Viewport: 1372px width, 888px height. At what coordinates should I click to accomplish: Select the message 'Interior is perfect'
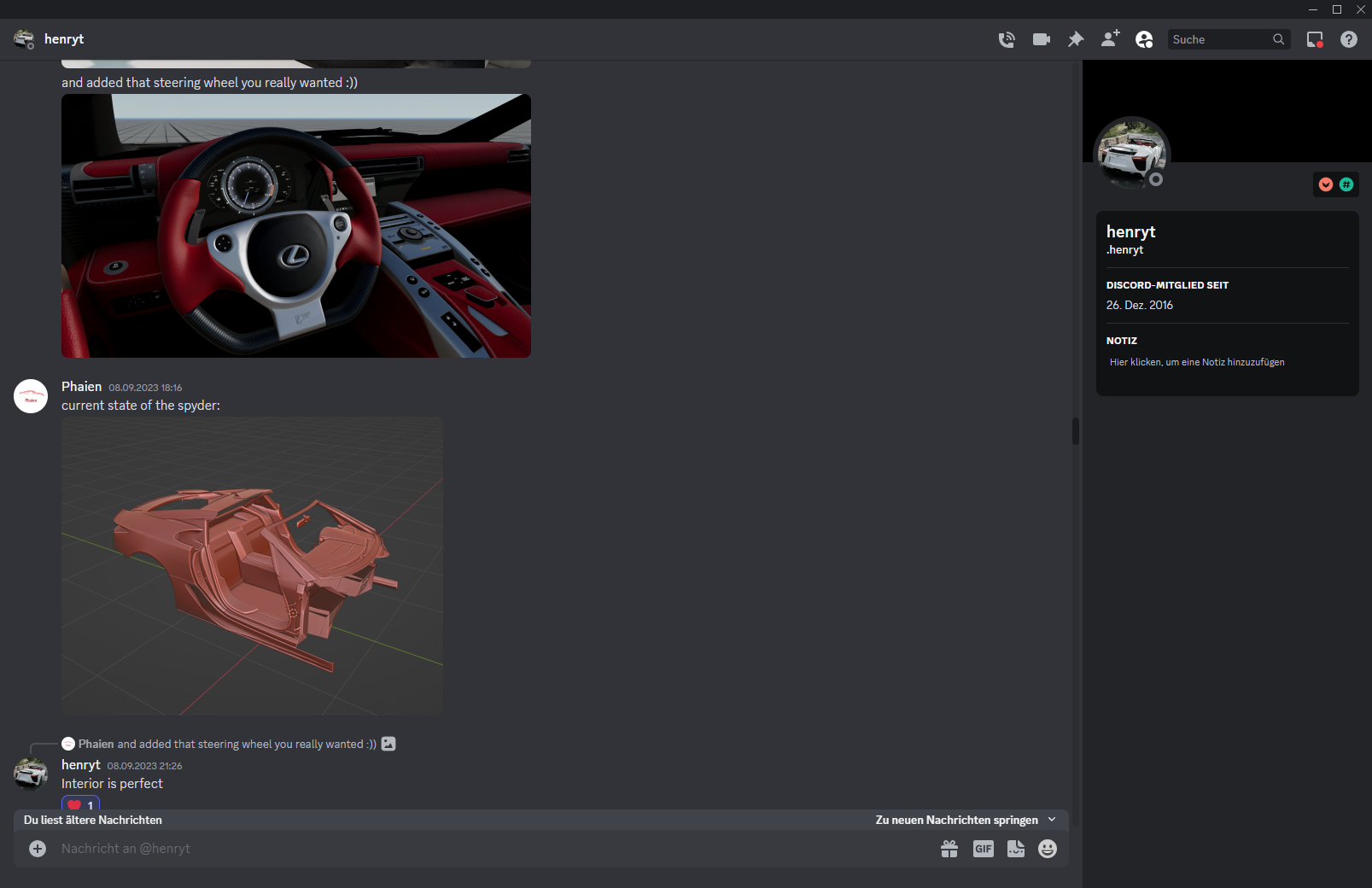tap(112, 784)
